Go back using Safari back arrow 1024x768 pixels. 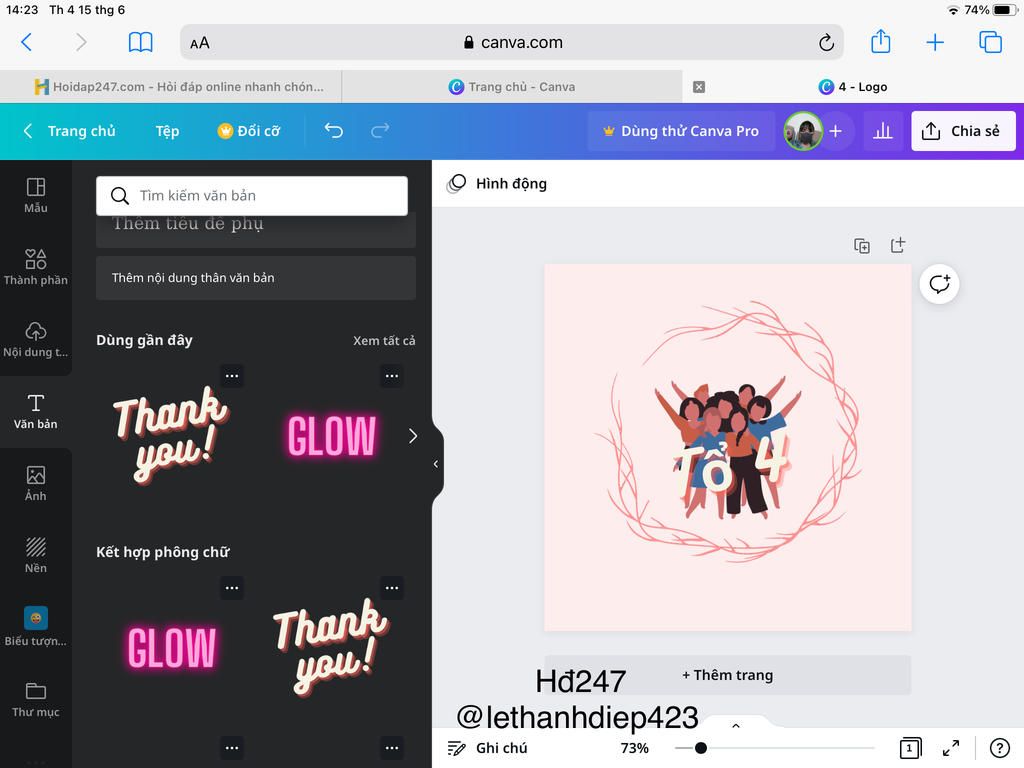[x=26, y=42]
